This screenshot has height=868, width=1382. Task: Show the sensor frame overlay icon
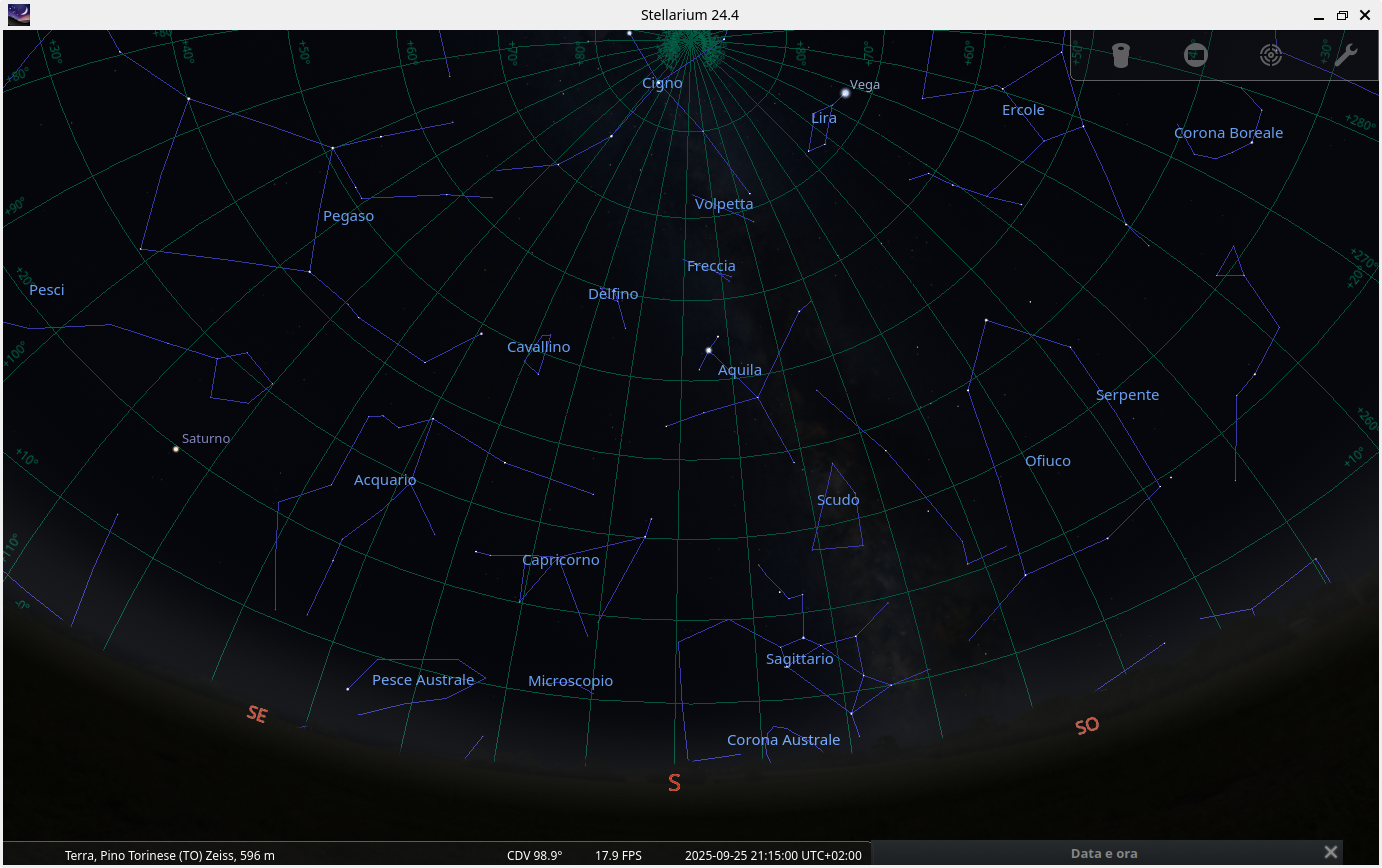(1196, 55)
